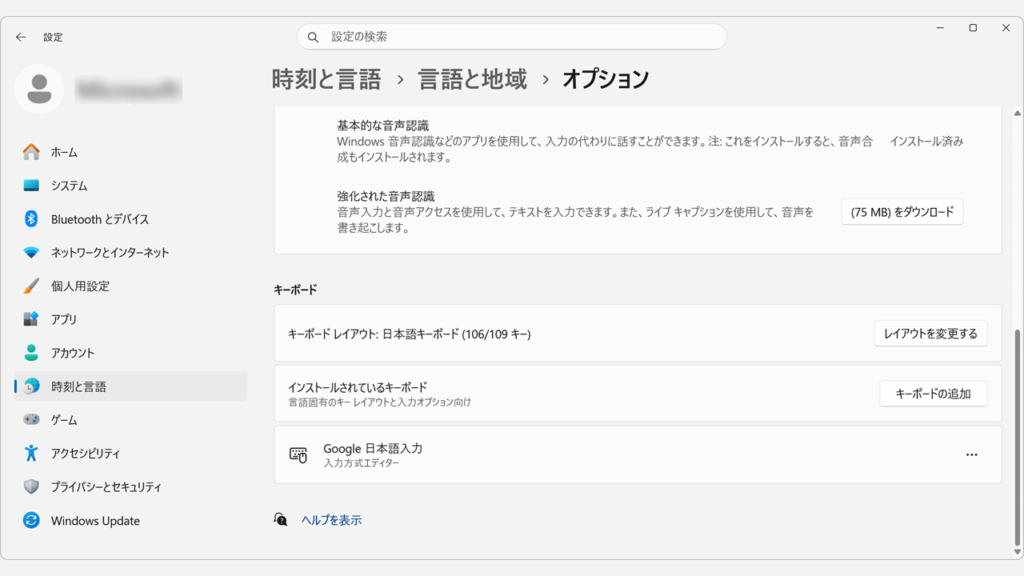Click the user profile avatar

[39, 89]
